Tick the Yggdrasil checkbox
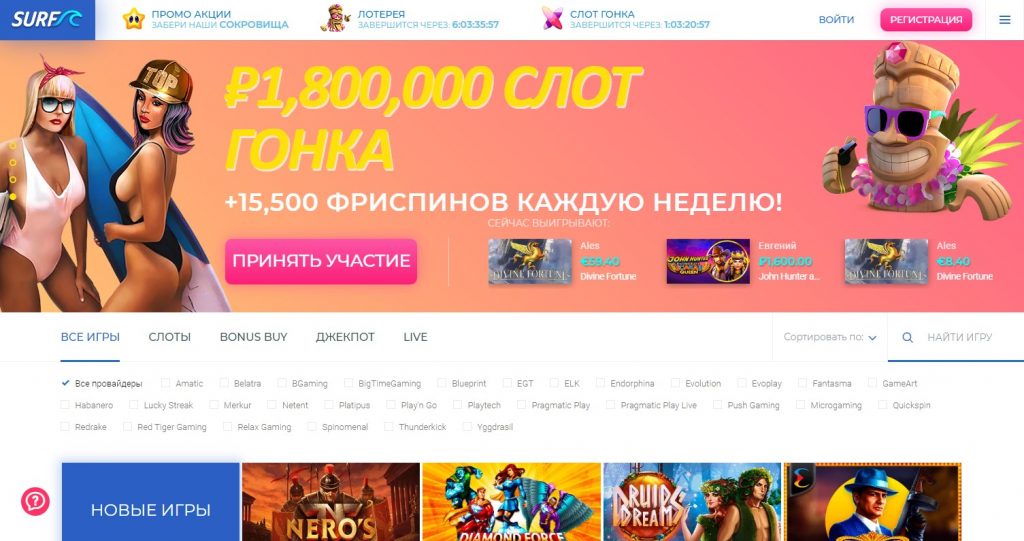This screenshot has width=1024, height=541. pos(467,427)
